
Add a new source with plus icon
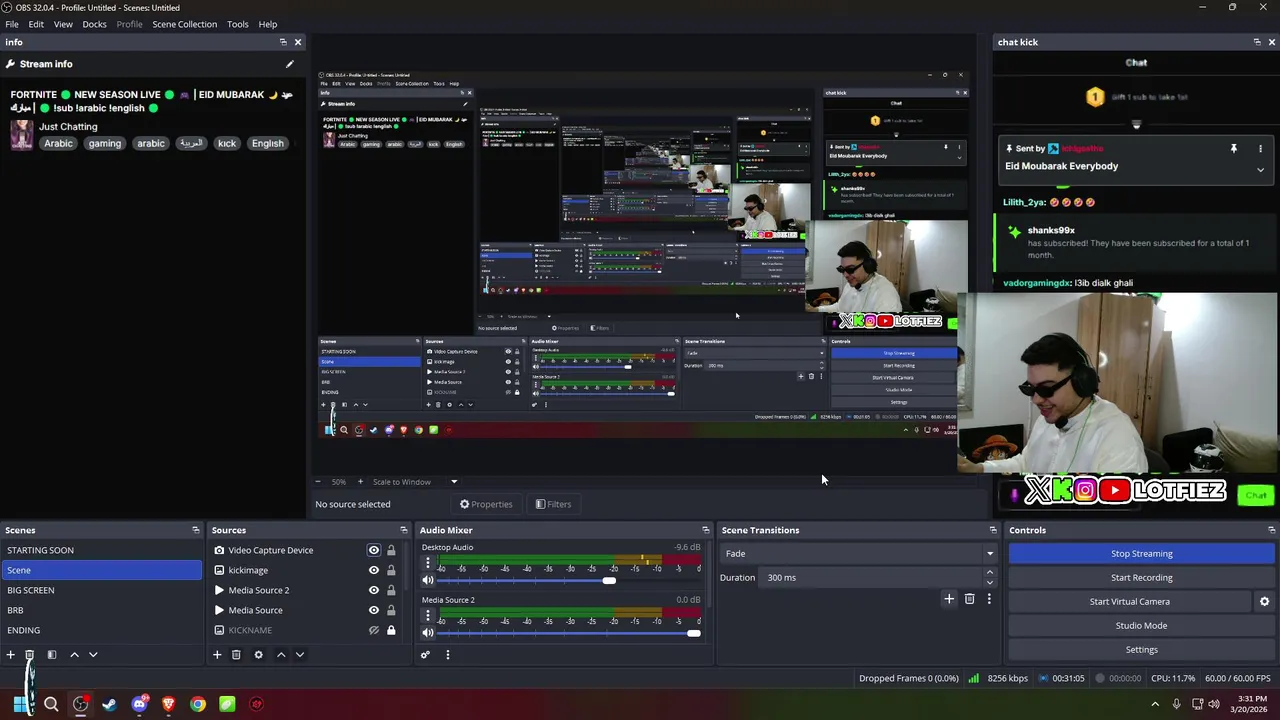pyautogui.click(x=217, y=655)
